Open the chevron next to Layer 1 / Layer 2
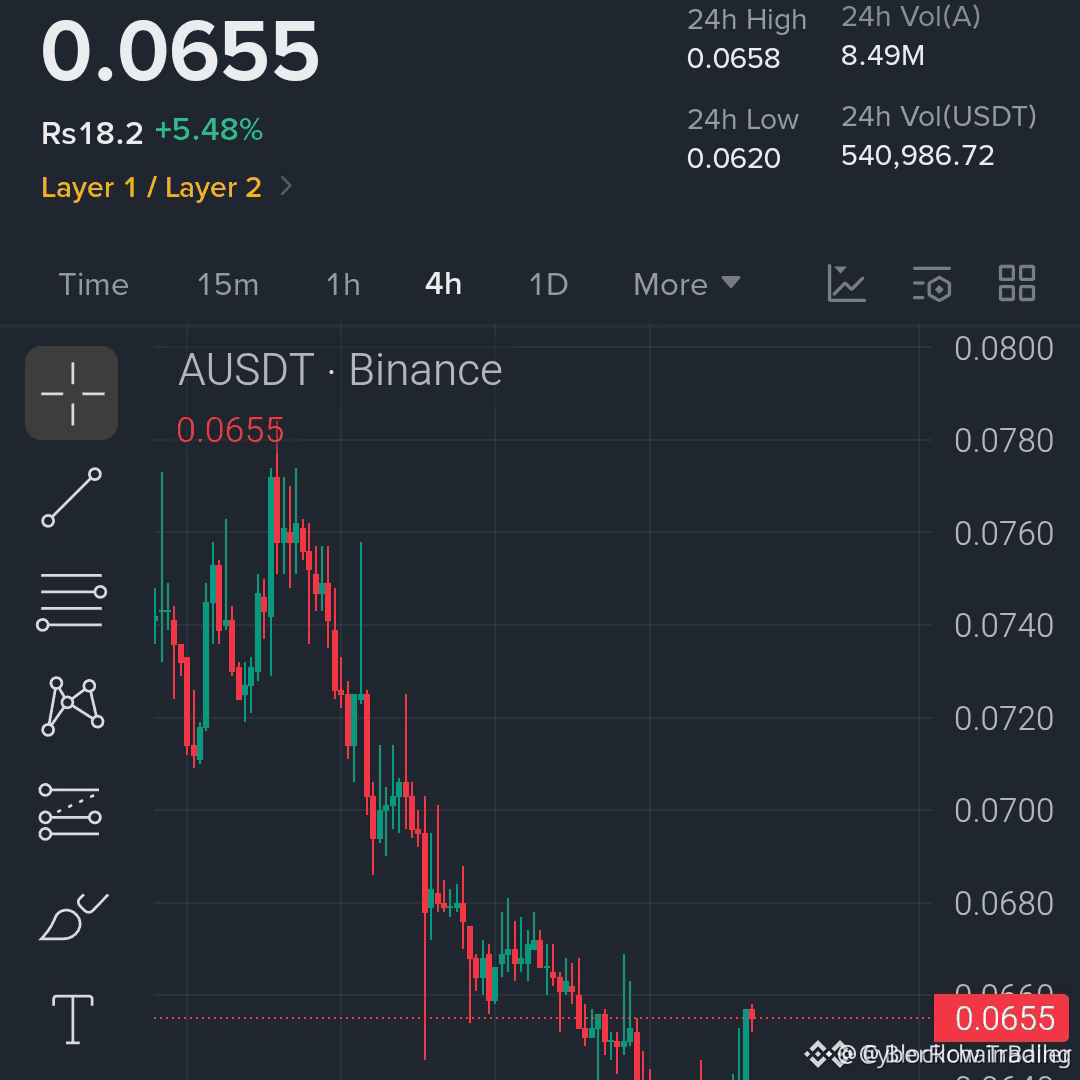This screenshot has height=1080, width=1080. tap(287, 186)
